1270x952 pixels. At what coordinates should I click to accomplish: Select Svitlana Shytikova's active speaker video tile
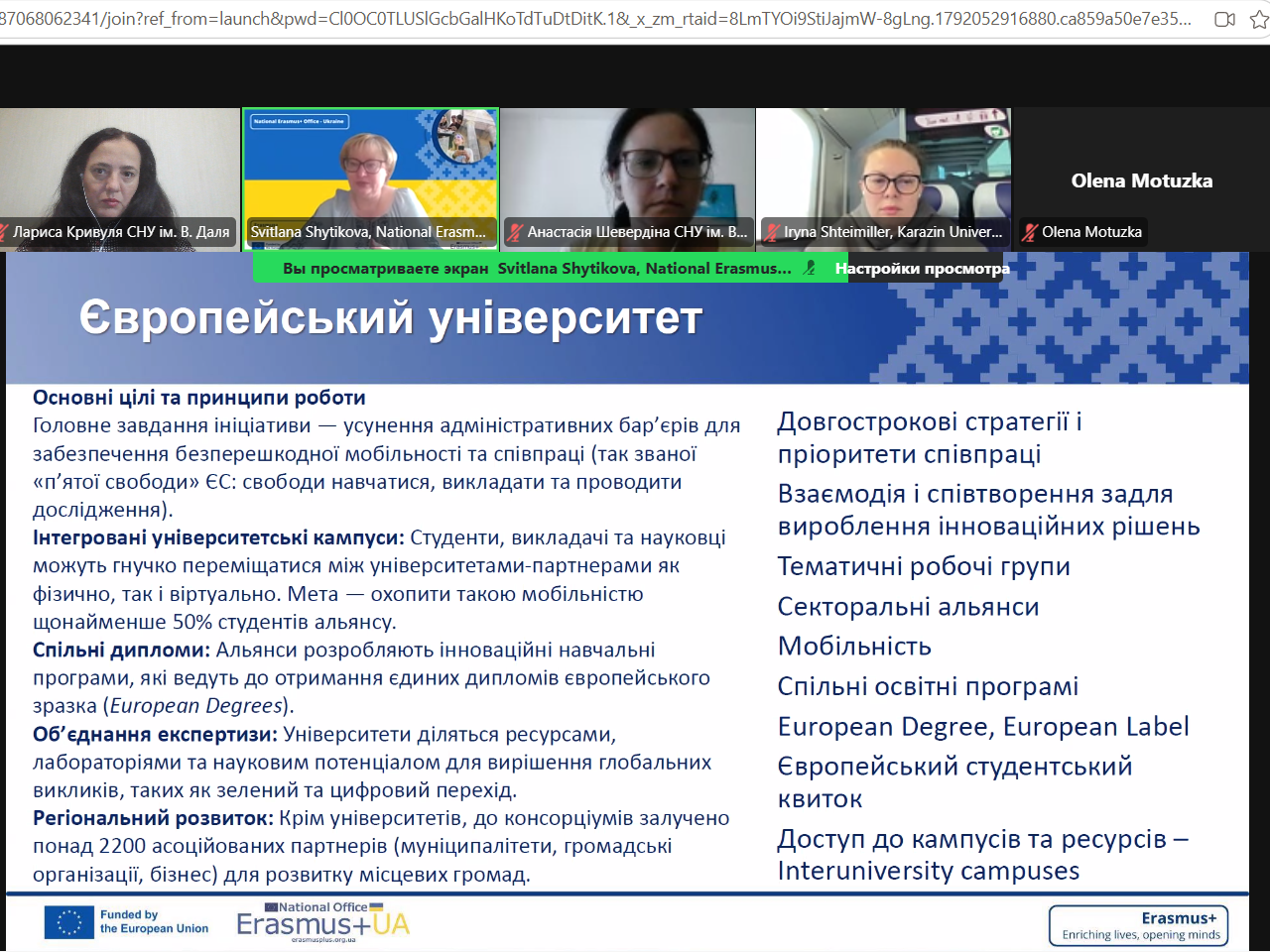point(371,178)
